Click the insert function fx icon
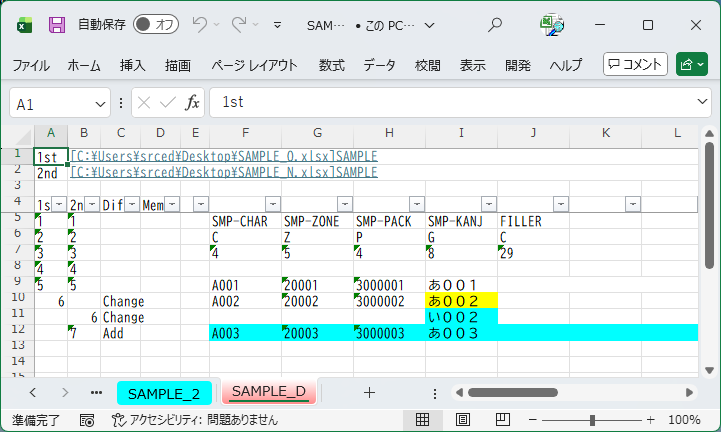The width and height of the screenshot is (721, 432). coord(192,103)
